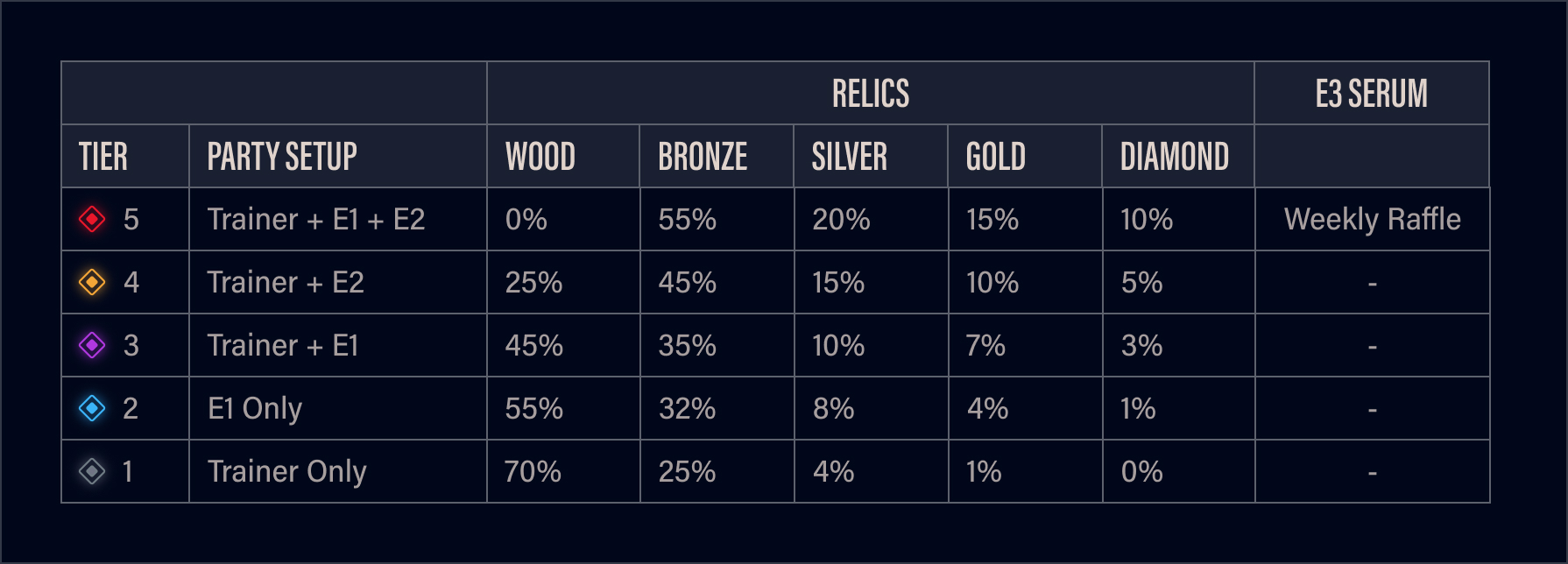Click the RELICS column group header
The image size is (1568, 564).
(870, 94)
